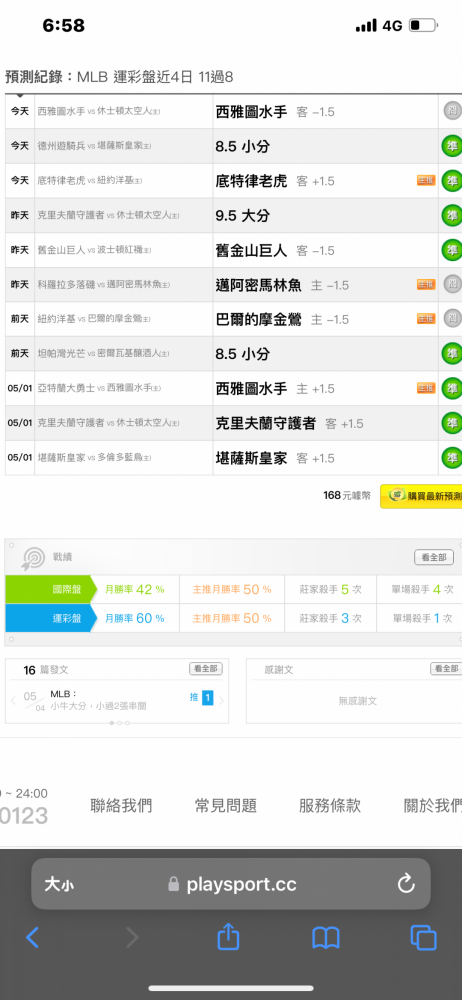Tap playsport.cc address field
Image resolution: width=462 pixels, height=1000 pixels.
pyautogui.click(x=231, y=883)
